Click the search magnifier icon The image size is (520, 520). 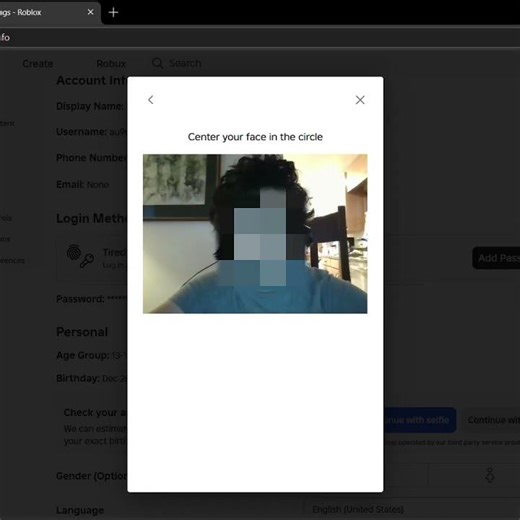click(x=158, y=63)
